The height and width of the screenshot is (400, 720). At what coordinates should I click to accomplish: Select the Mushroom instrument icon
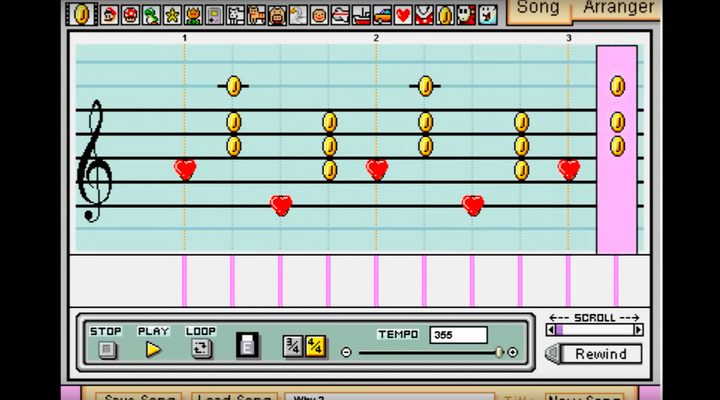point(130,15)
